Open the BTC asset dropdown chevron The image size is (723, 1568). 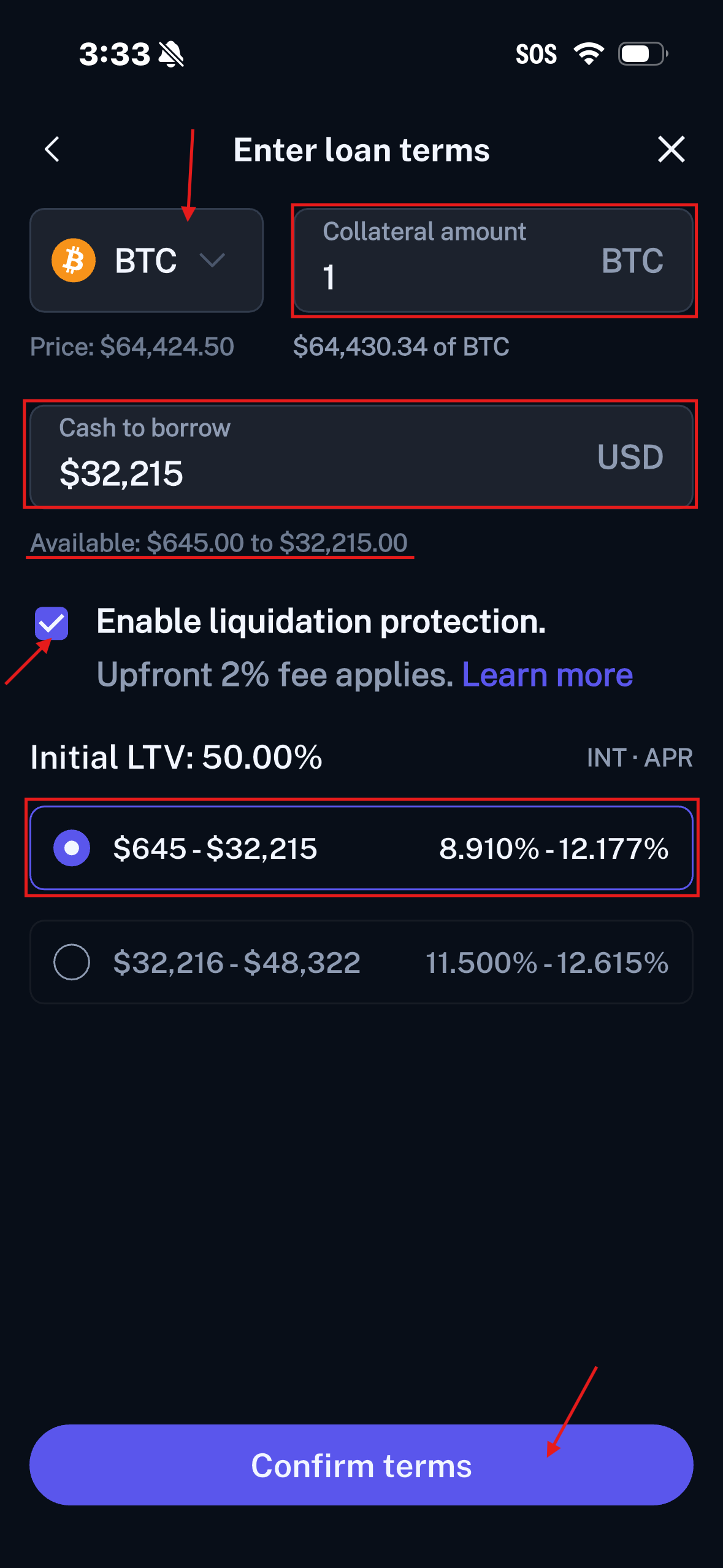point(212,260)
